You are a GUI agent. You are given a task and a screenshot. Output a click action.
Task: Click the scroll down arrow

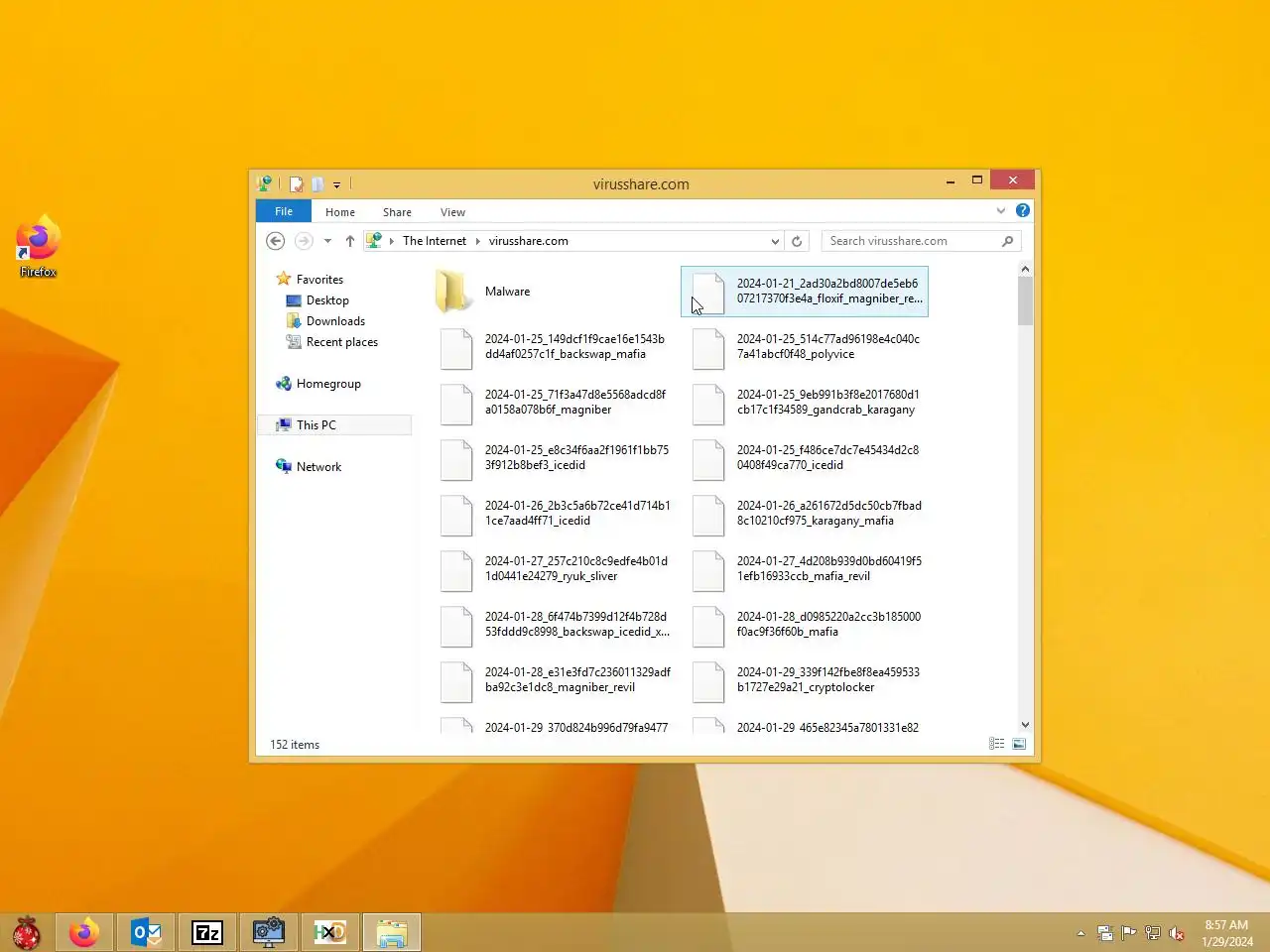pos(1025,725)
